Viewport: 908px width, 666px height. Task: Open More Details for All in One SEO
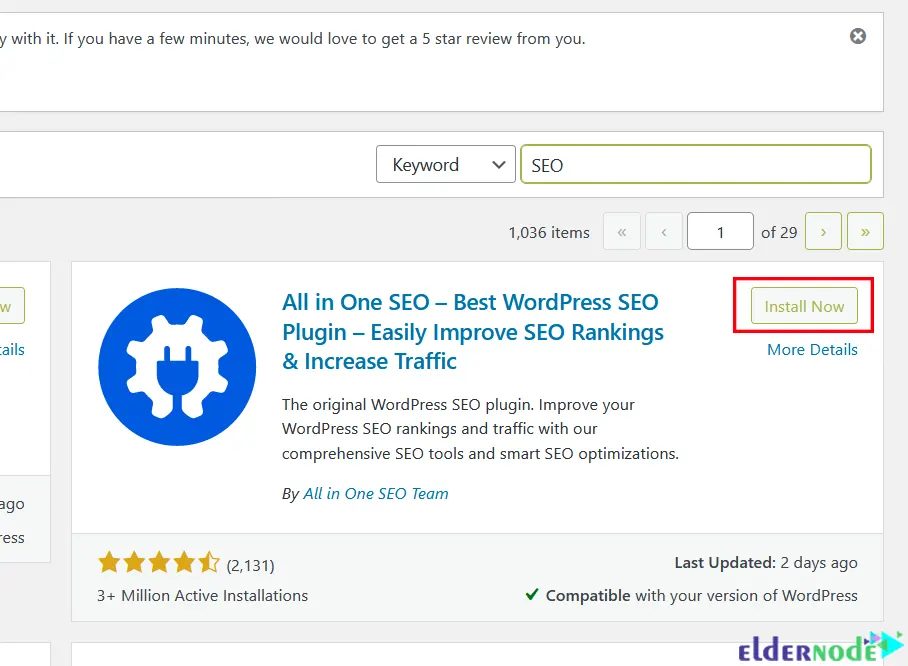click(x=812, y=349)
